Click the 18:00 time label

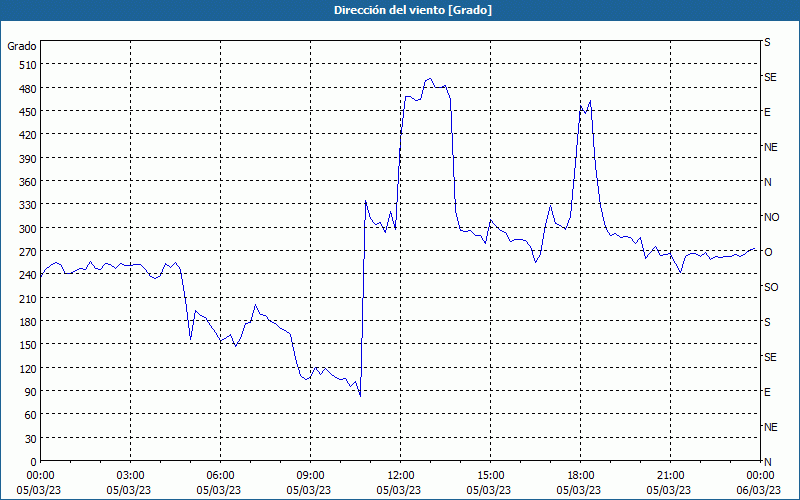tap(580, 476)
